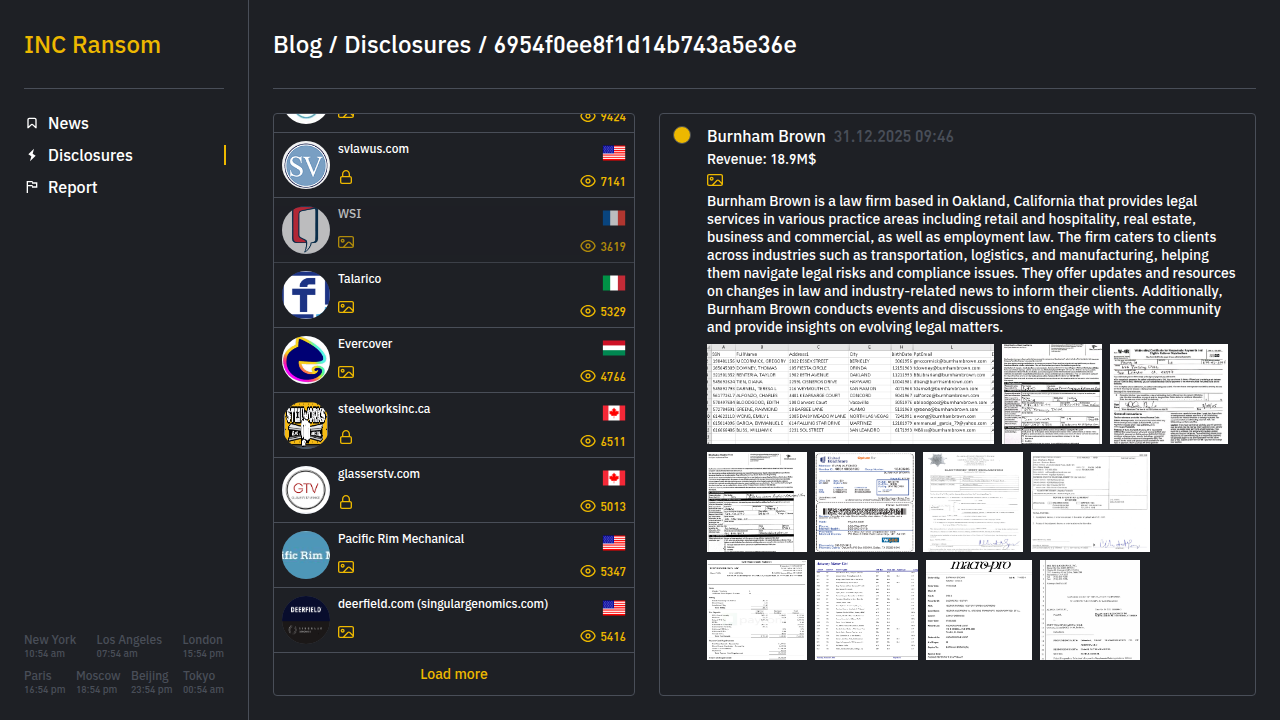The height and width of the screenshot is (720, 1280).
Task: Go to the Report page
Action: click(x=72, y=187)
